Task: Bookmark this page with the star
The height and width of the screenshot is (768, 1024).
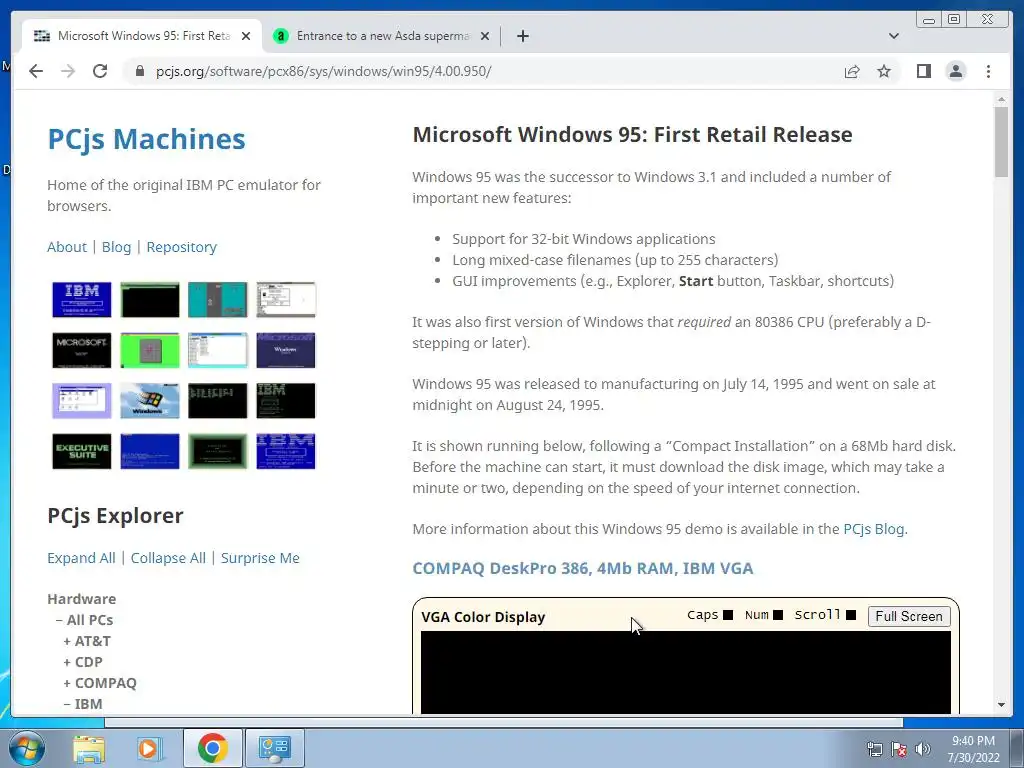Action: [884, 71]
